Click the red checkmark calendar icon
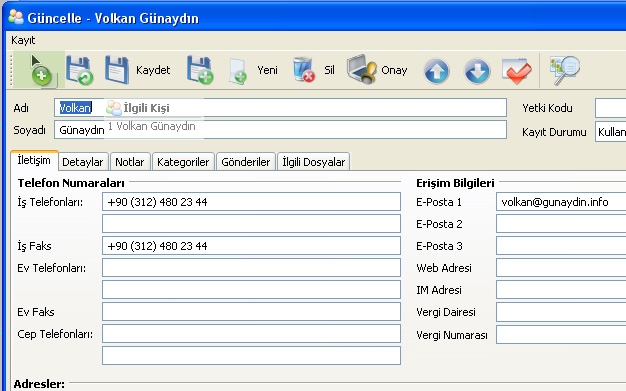This screenshot has height=391, width=626. coord(517,71)
